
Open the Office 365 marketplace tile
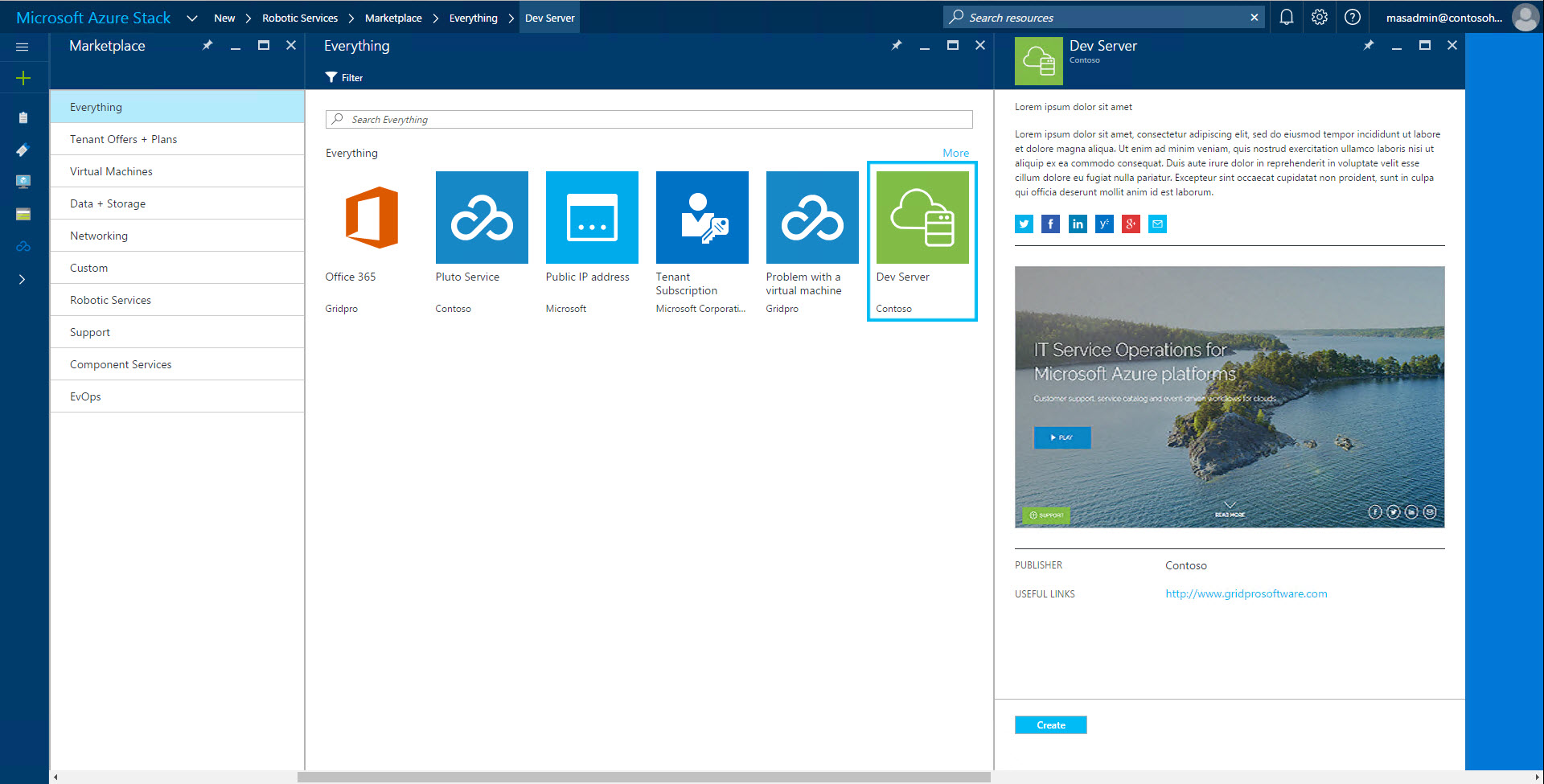pos(372,241)
